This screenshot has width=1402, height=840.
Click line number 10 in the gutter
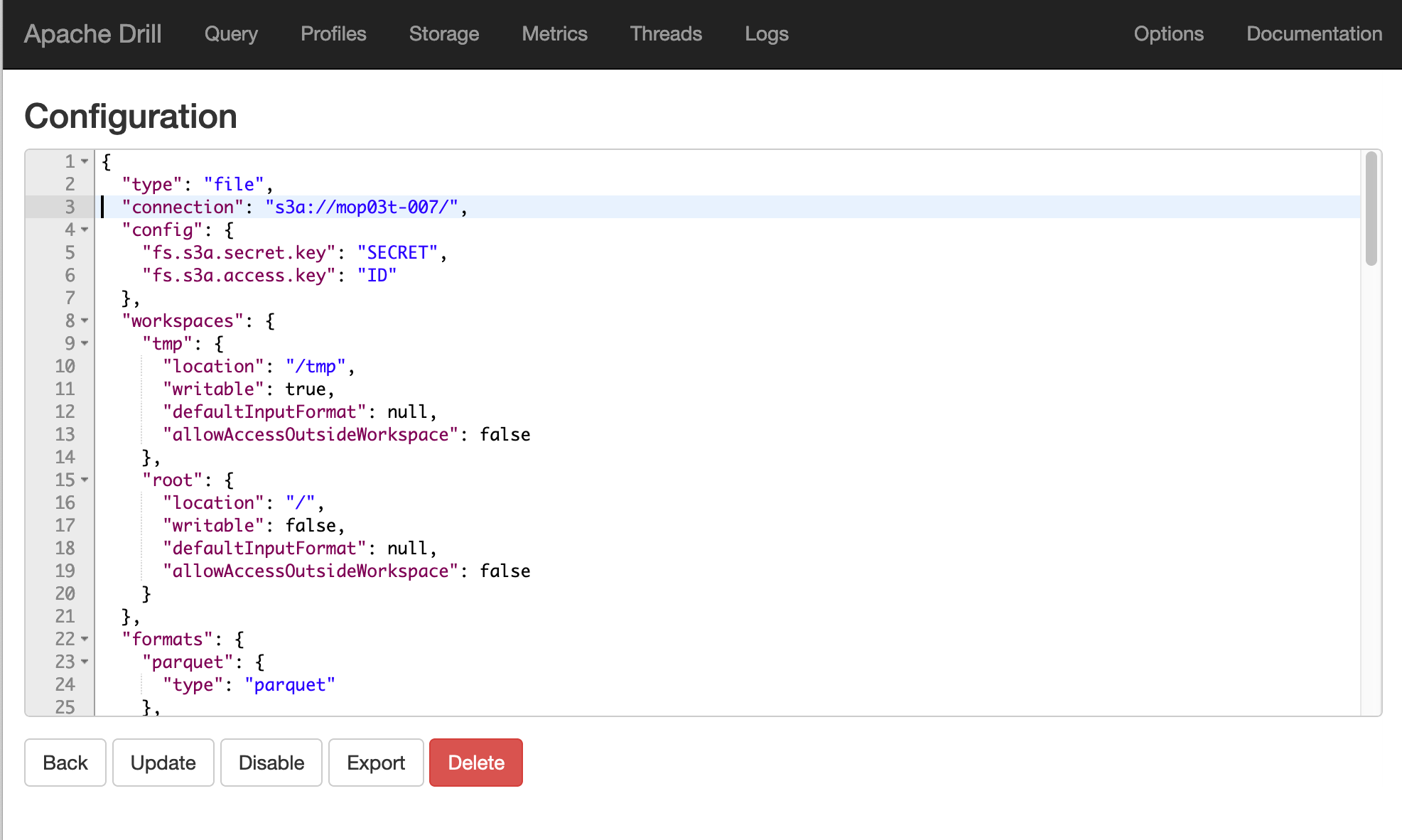click(65, 366)
